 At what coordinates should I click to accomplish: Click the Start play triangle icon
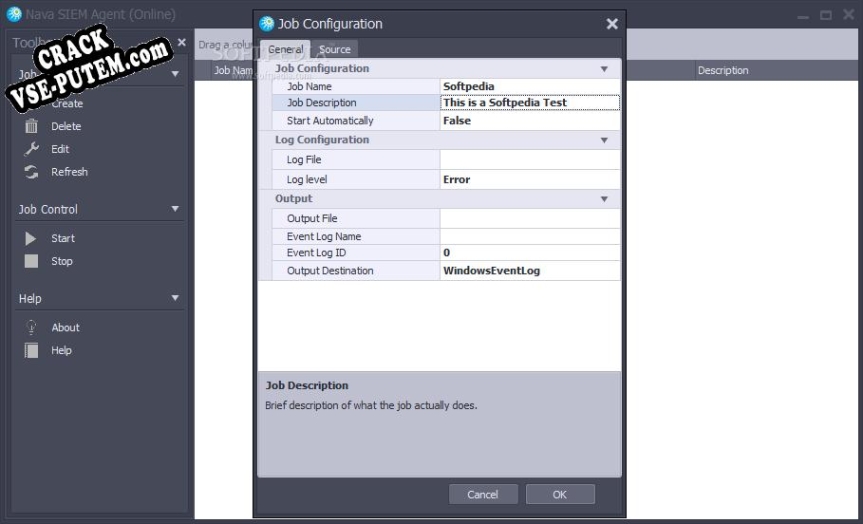click(31, 238)
